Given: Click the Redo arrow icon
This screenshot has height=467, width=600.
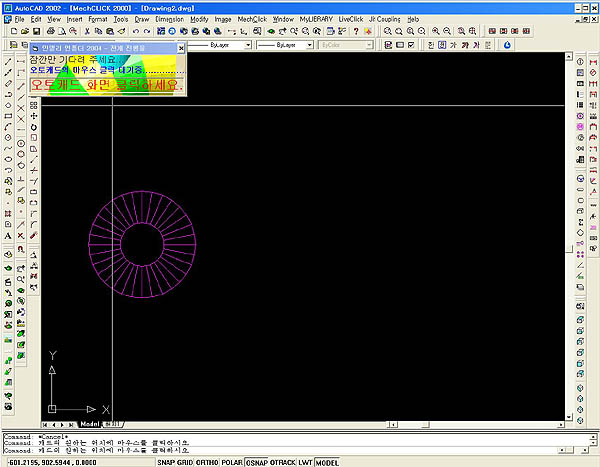Looking at the screenshot, I should pos(147,31).
